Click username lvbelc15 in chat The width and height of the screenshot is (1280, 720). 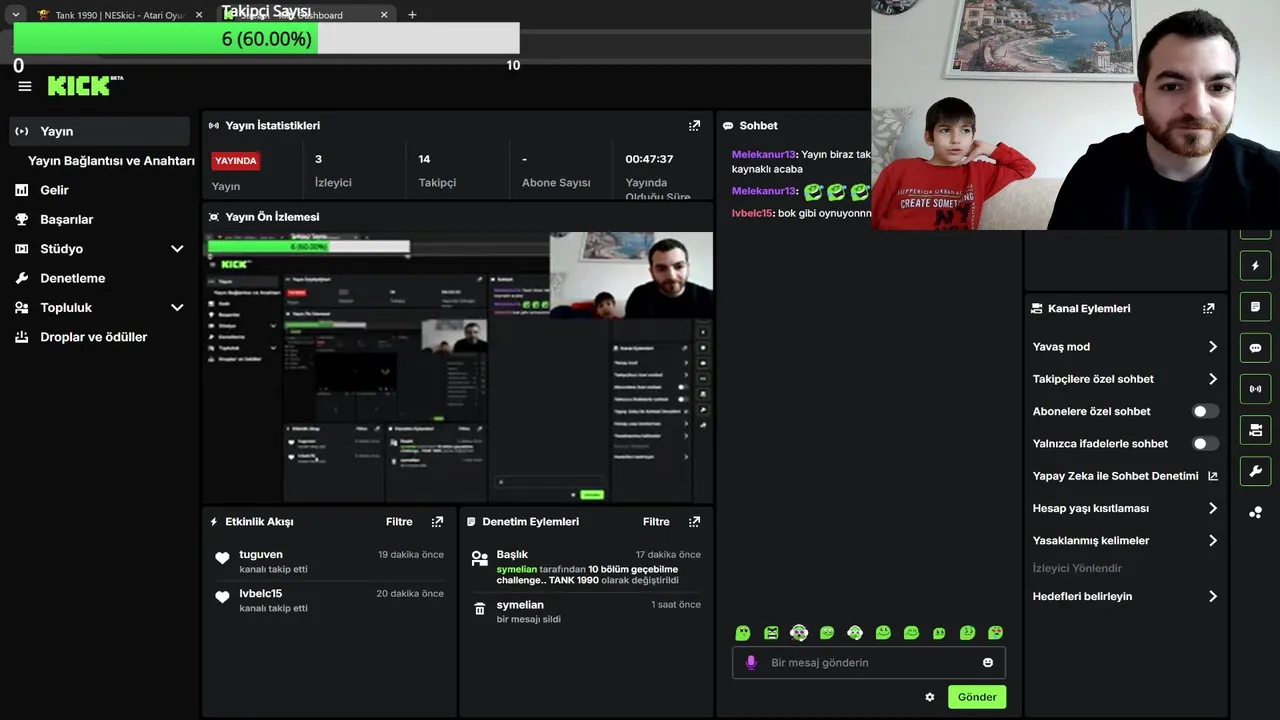pyautogui.click(x=752, y=213)
